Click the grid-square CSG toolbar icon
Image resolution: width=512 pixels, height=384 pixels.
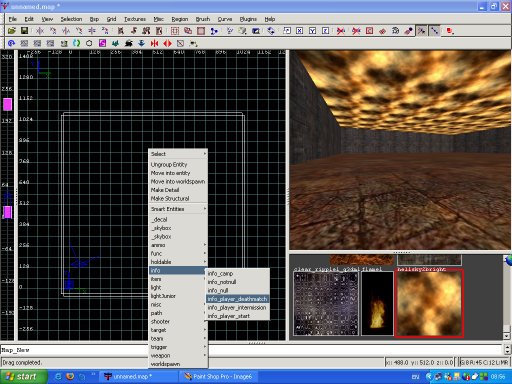click(175, 31)
